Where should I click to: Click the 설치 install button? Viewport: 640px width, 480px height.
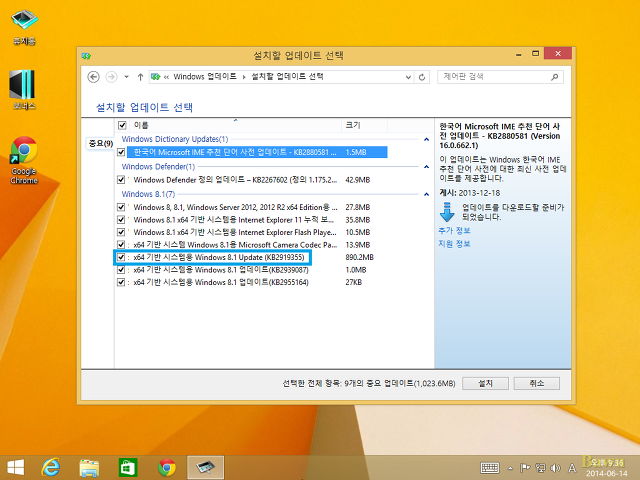click(x=485, y=383)
